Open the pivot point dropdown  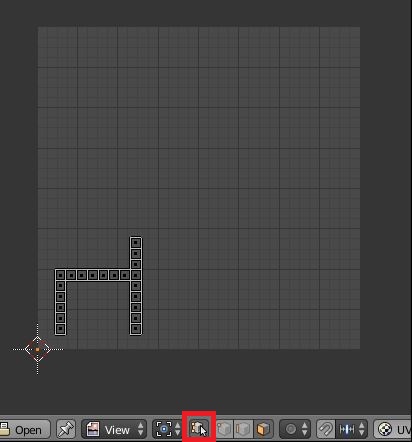tap(168, 429)
